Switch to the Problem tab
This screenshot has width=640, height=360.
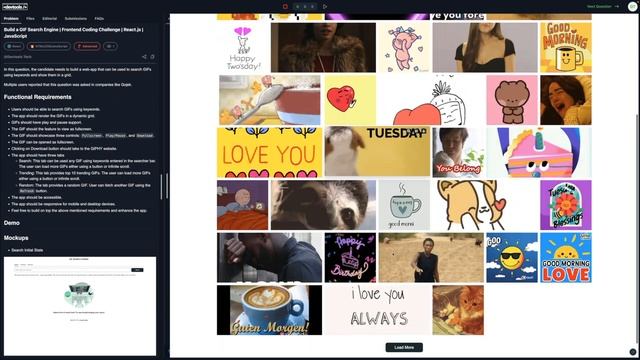coord(11,18)
